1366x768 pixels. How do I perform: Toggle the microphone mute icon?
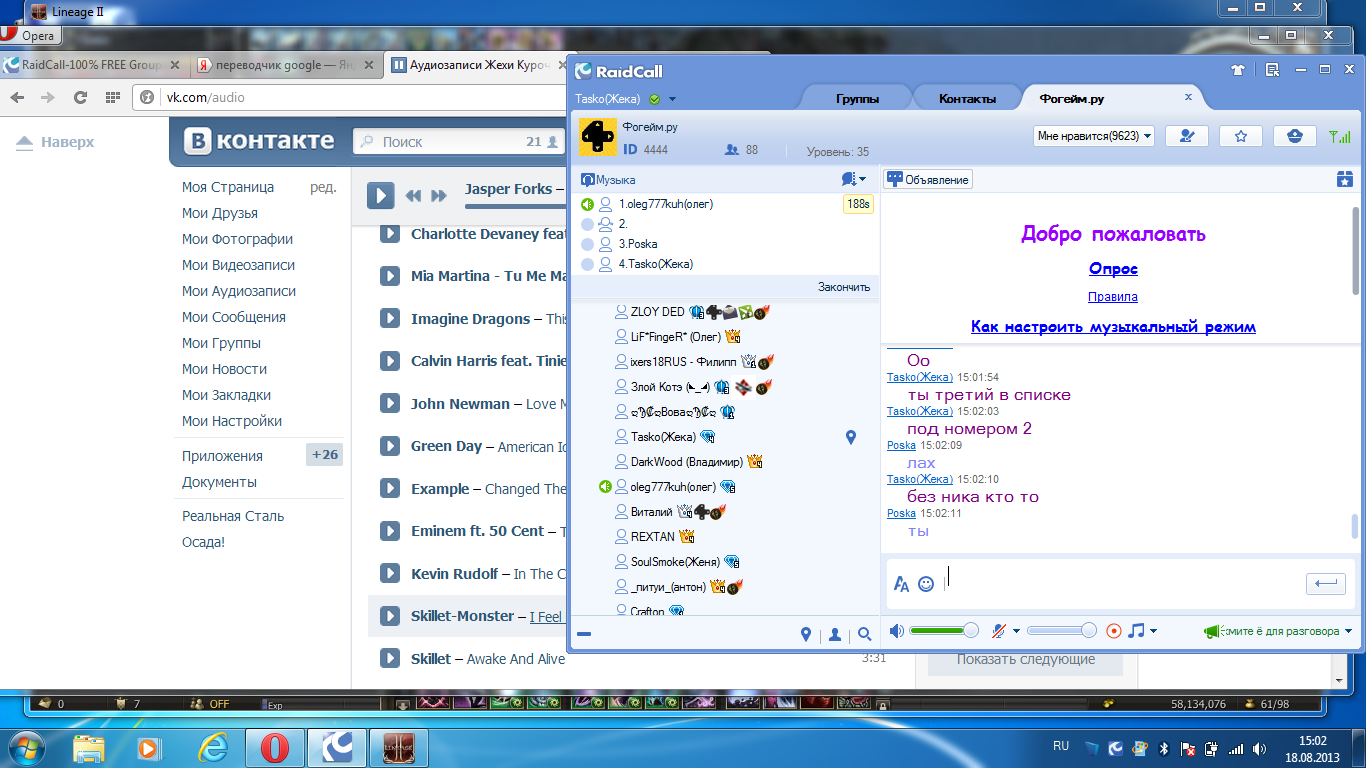998,631
